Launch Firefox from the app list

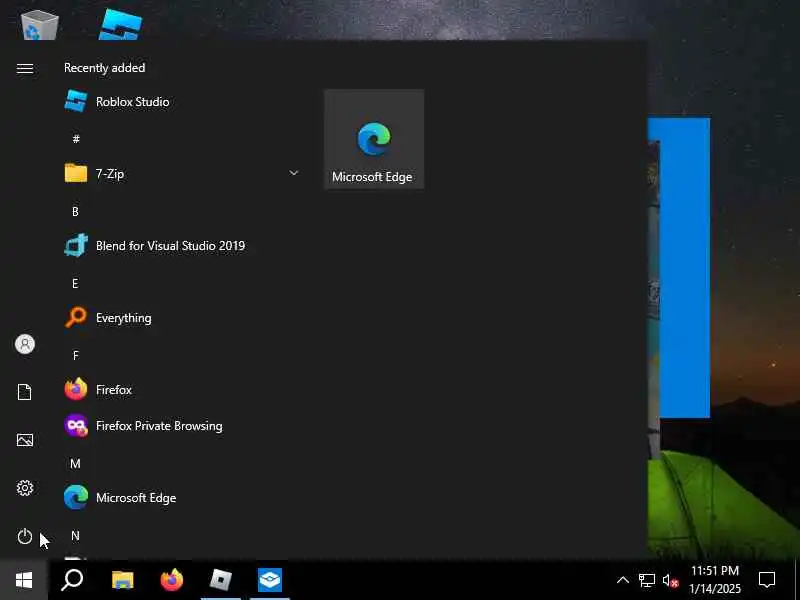click(x=181, y=390)
